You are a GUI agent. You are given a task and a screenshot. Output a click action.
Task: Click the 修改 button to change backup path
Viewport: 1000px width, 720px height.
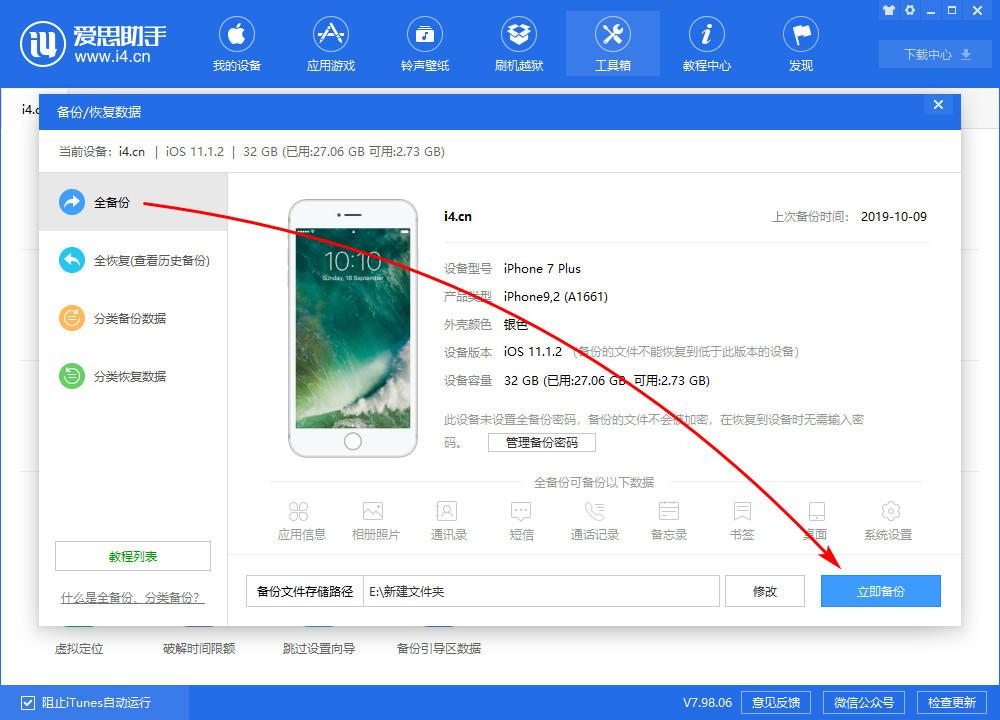tap(765, 591)
